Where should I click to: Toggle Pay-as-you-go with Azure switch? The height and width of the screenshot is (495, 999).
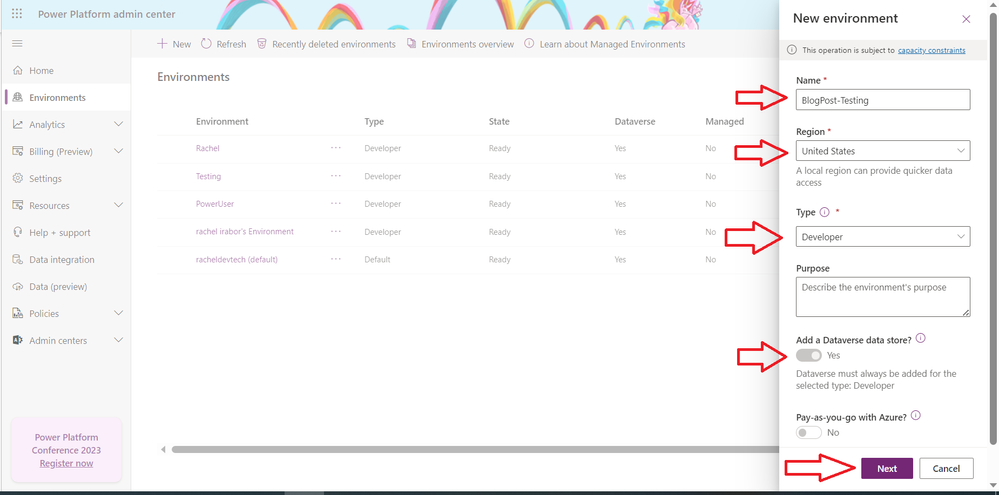click(x=809, y=433)
